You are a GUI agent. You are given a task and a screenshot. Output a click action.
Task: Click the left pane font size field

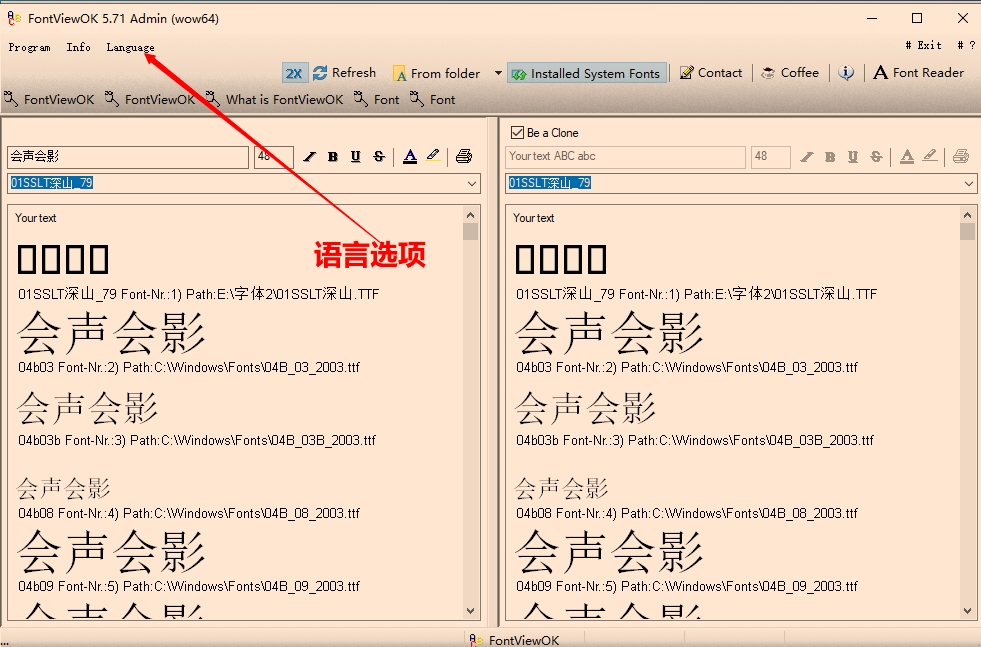(274, 157)
